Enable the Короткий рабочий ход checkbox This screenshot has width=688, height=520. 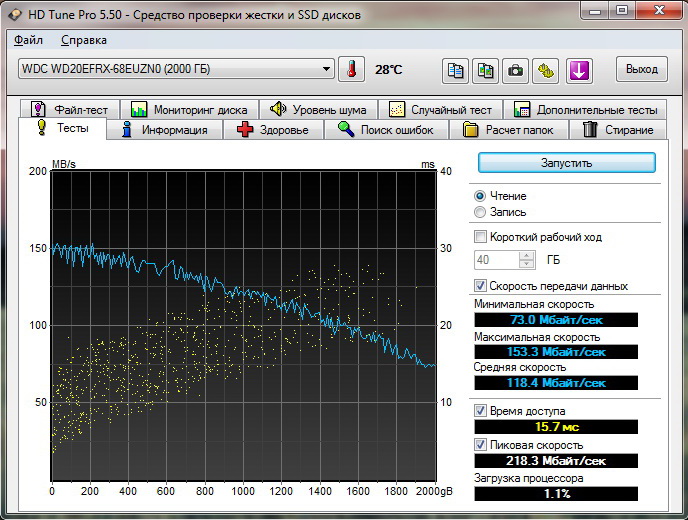click(481, 237)
